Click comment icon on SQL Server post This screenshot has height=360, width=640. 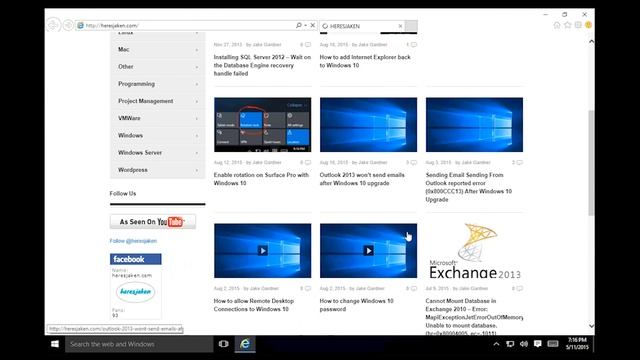(x=308, y=44)
